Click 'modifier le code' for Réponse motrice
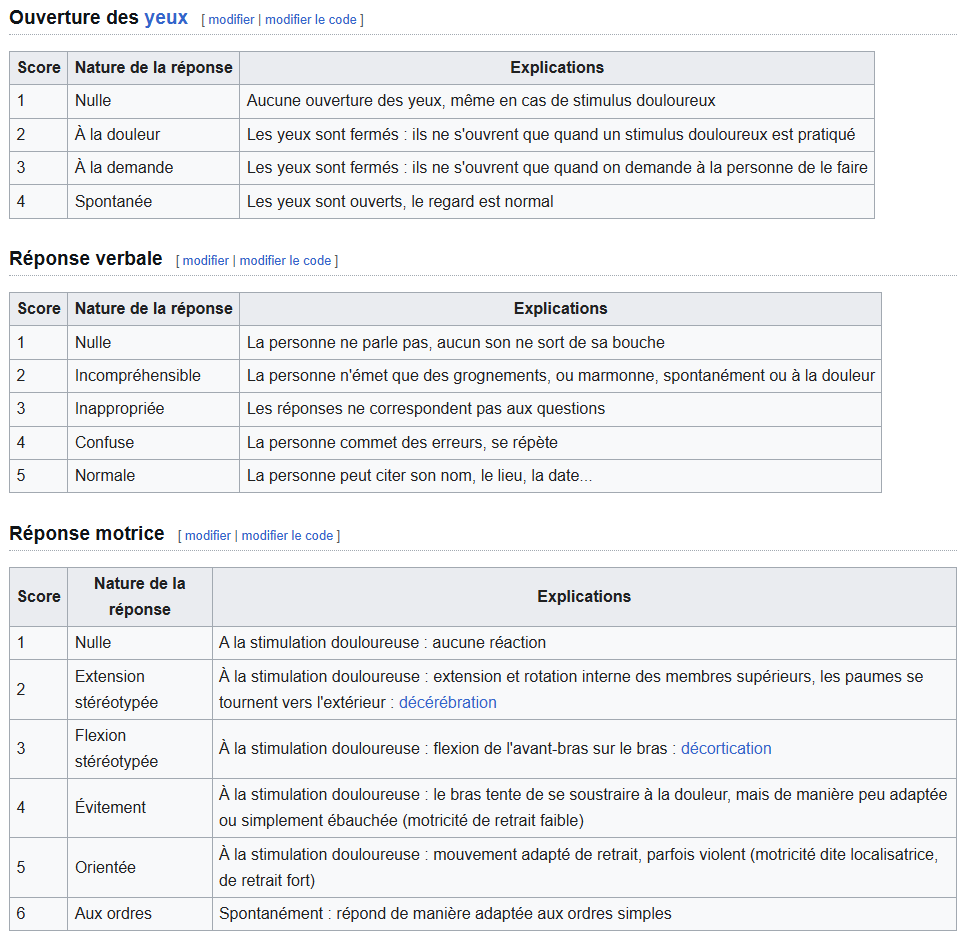Screen dimensions: 962x933 287,536
